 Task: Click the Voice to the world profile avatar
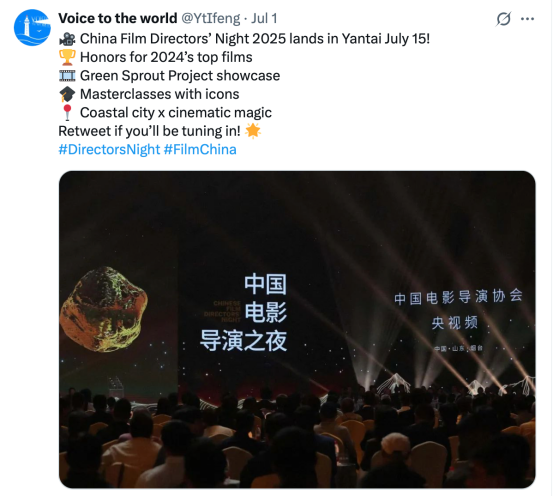(32, 28)
